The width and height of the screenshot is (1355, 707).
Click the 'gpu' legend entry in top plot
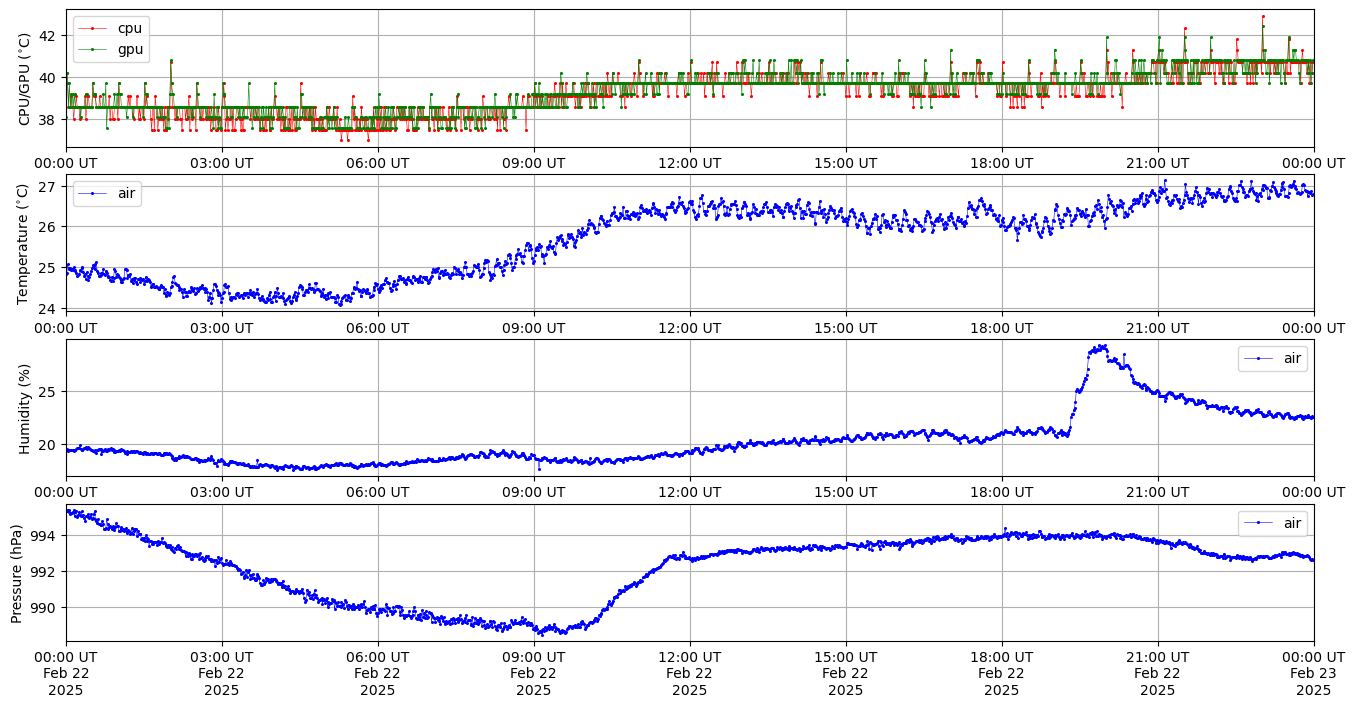[111, 48]
